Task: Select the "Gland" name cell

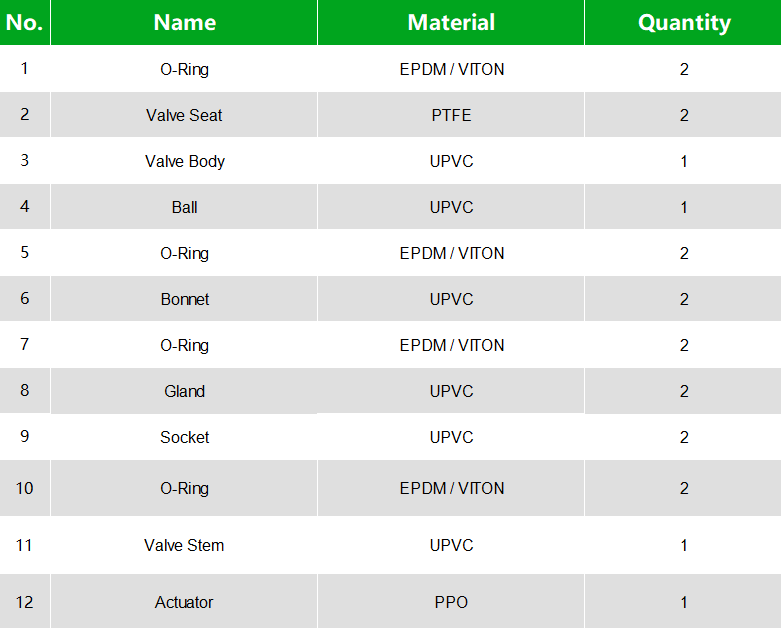Action: pyautogui.click(x=184, y=391)
